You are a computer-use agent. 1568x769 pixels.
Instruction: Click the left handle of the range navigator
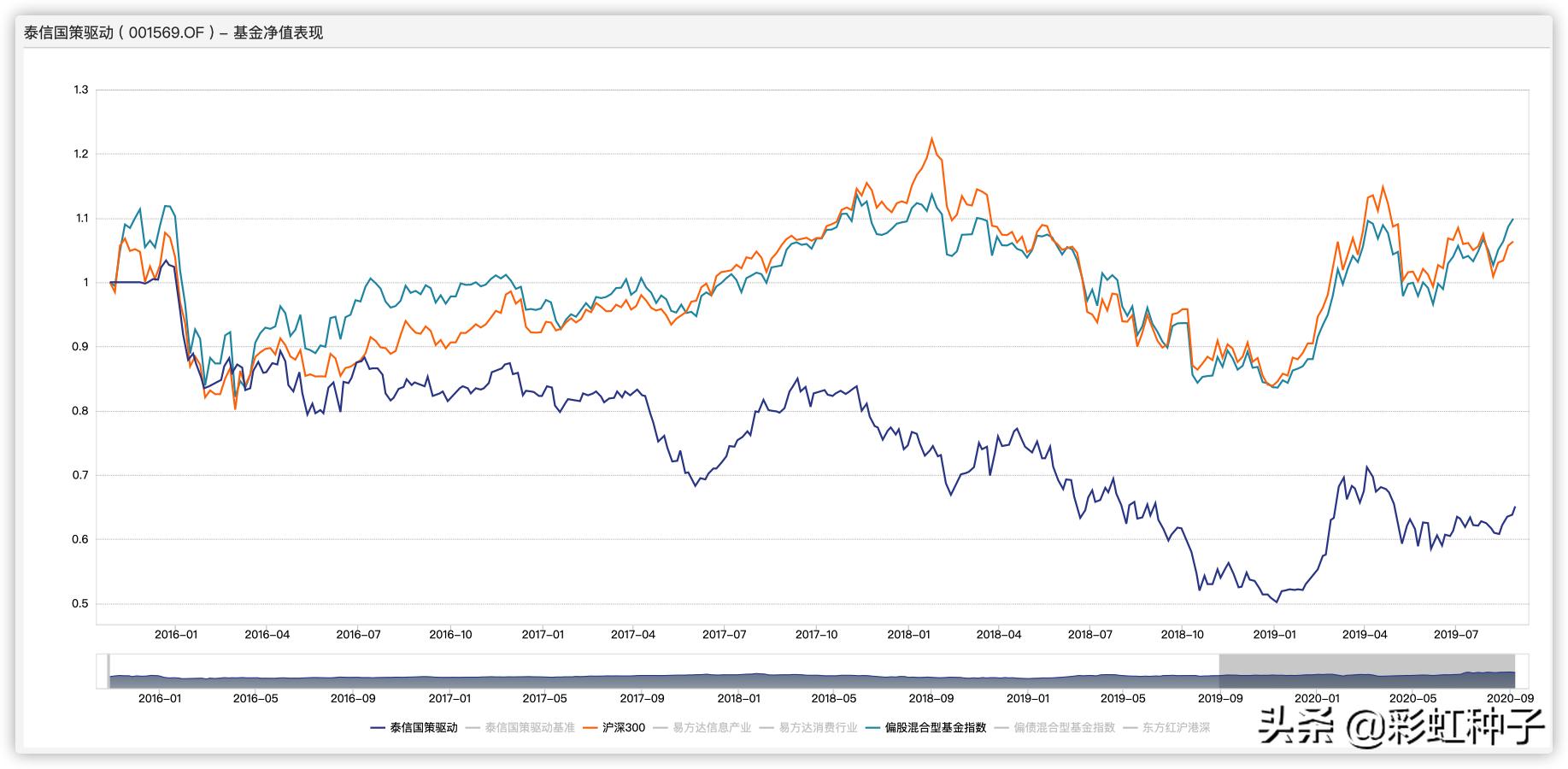click(x=109, y=671)
